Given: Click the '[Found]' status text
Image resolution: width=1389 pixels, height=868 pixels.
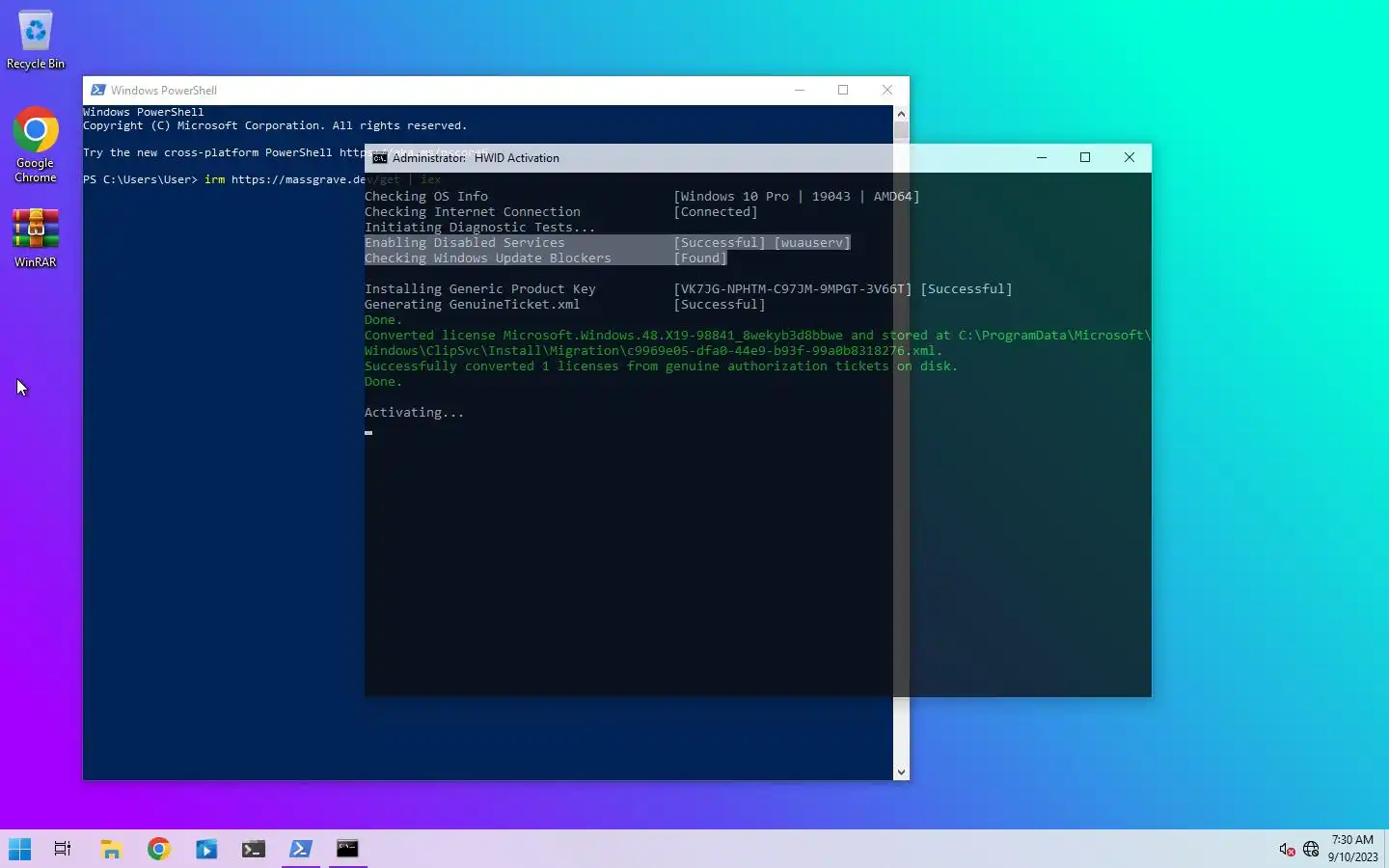Looking at the screenshot, I should tap(700, 258).
